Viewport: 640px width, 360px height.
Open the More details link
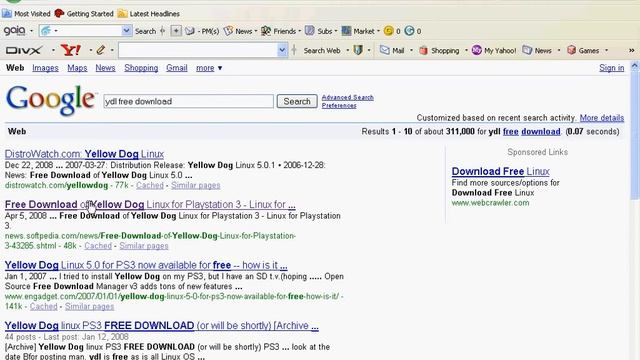point(602,118)
